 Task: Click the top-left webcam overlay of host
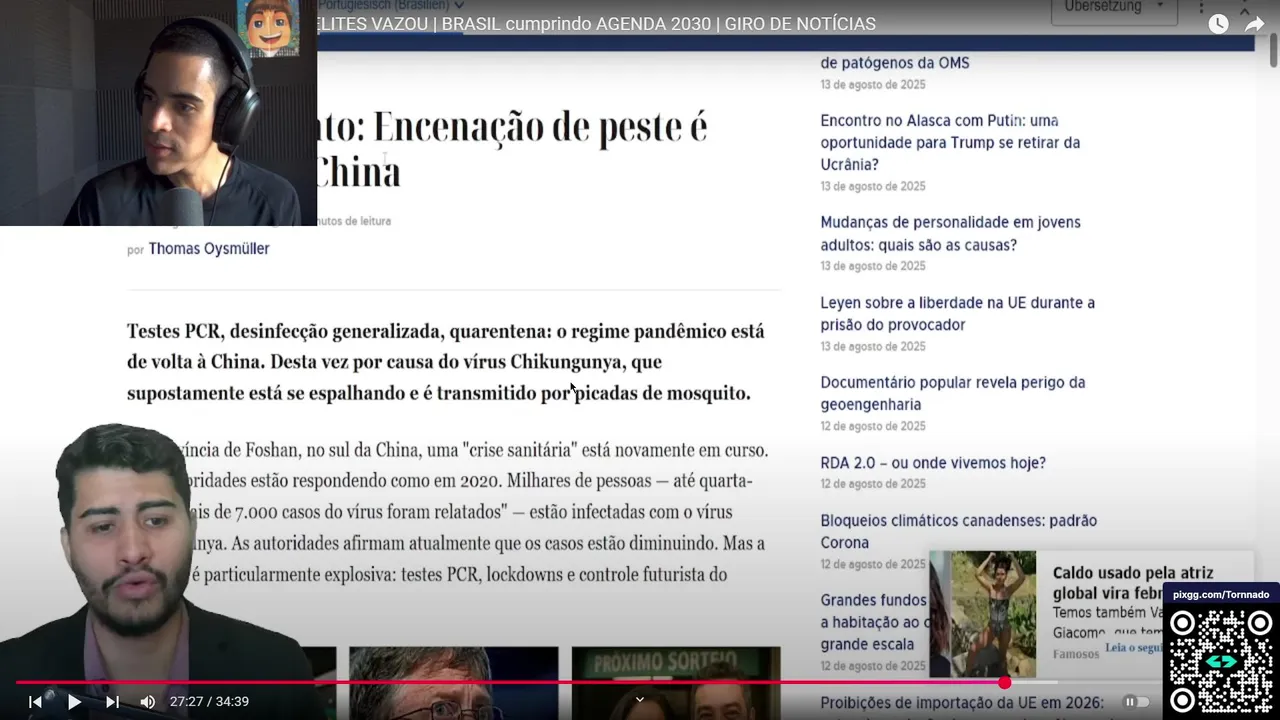[158, 113]
